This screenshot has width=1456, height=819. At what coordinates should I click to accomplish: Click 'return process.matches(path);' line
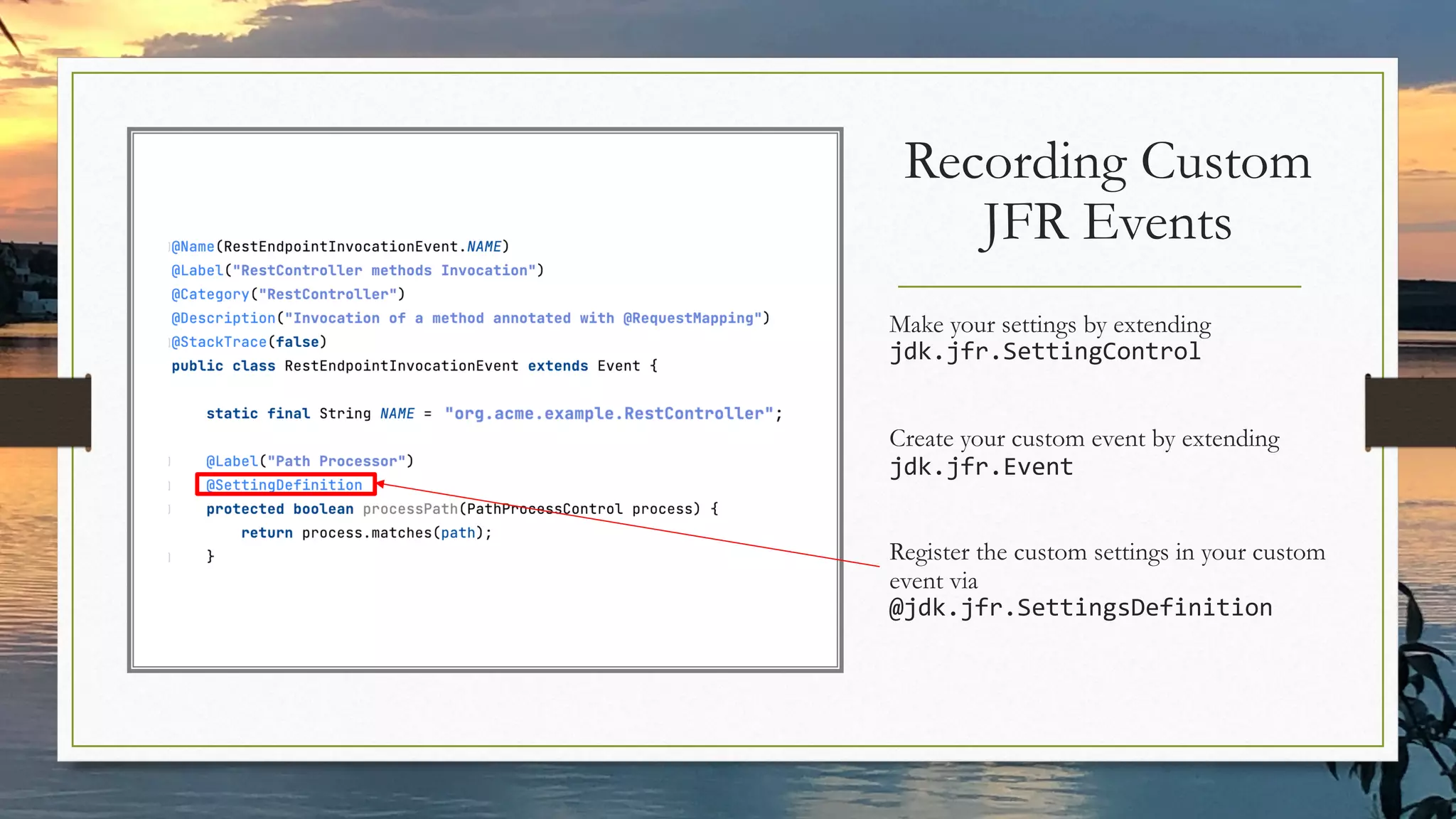click(x=366, y=533)
